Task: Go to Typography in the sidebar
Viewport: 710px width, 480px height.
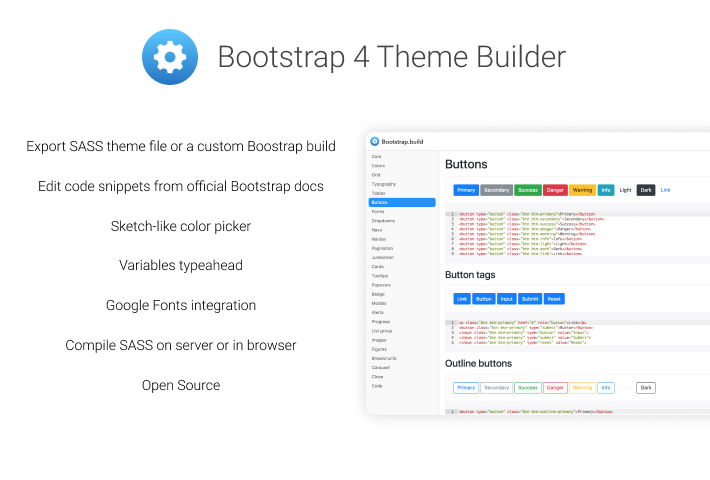Action: point(384,184)
